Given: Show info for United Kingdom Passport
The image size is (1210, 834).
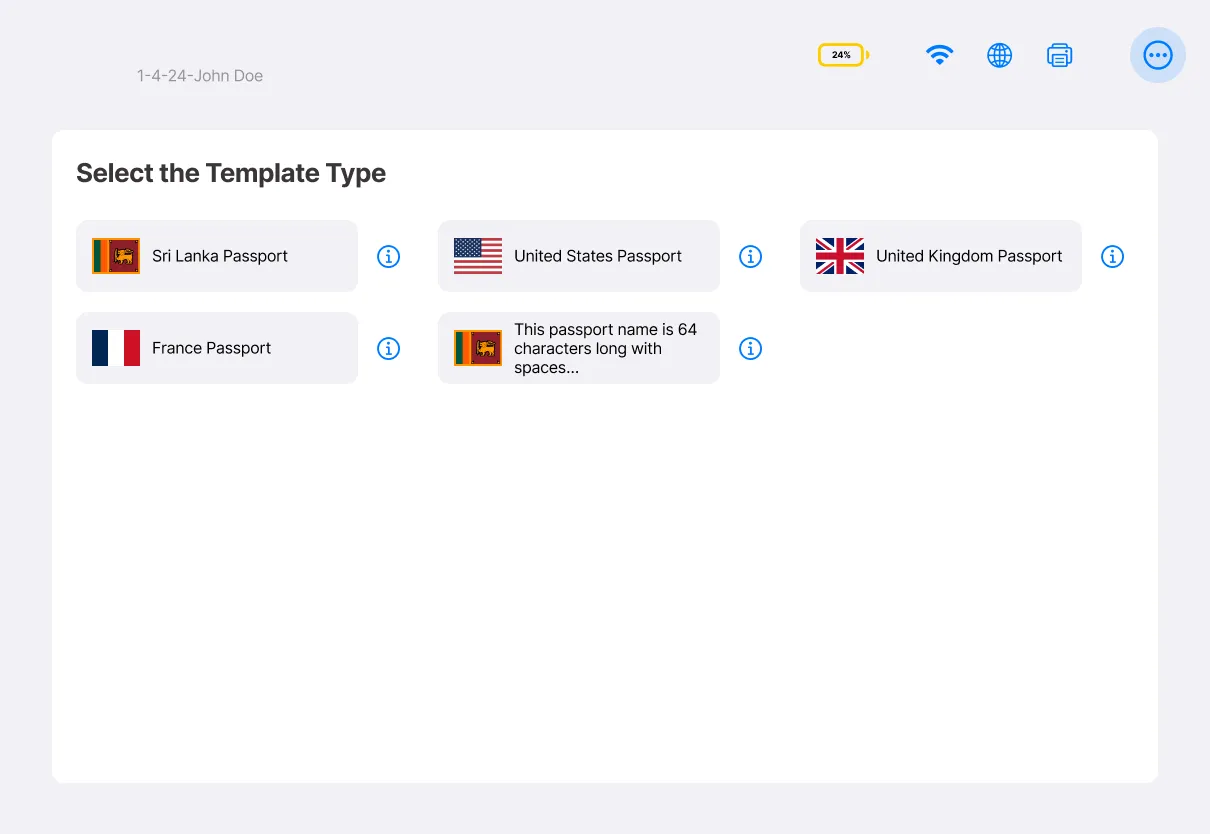Looking at the screenshot, I should [x=1112, y=256].
